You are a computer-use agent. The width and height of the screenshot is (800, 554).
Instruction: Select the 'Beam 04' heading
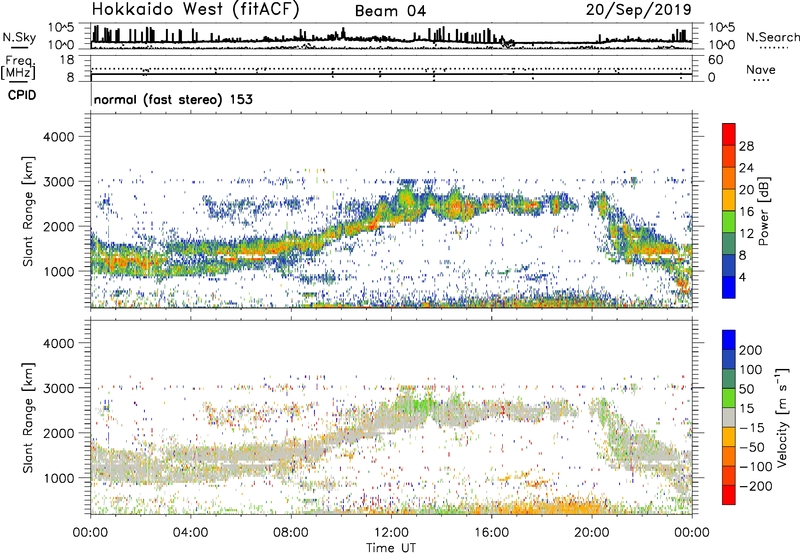[x=390, y=11]
